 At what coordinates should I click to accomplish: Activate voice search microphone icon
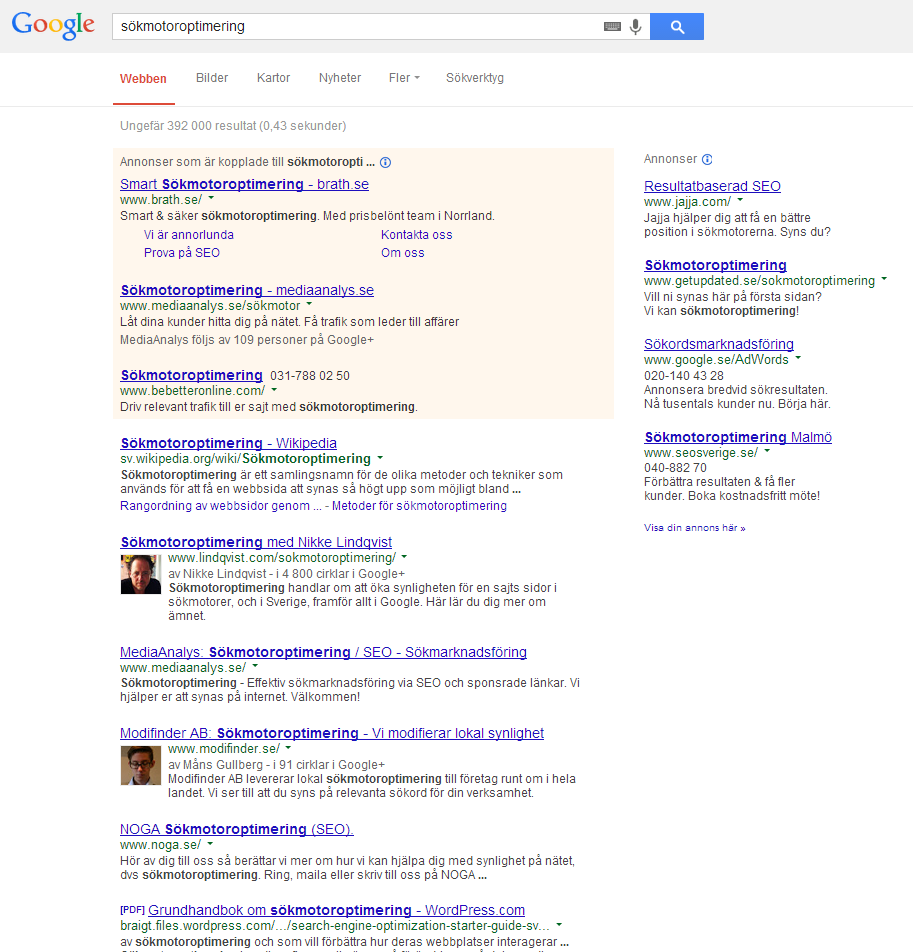pyautogui.click(x=635, y=27)
